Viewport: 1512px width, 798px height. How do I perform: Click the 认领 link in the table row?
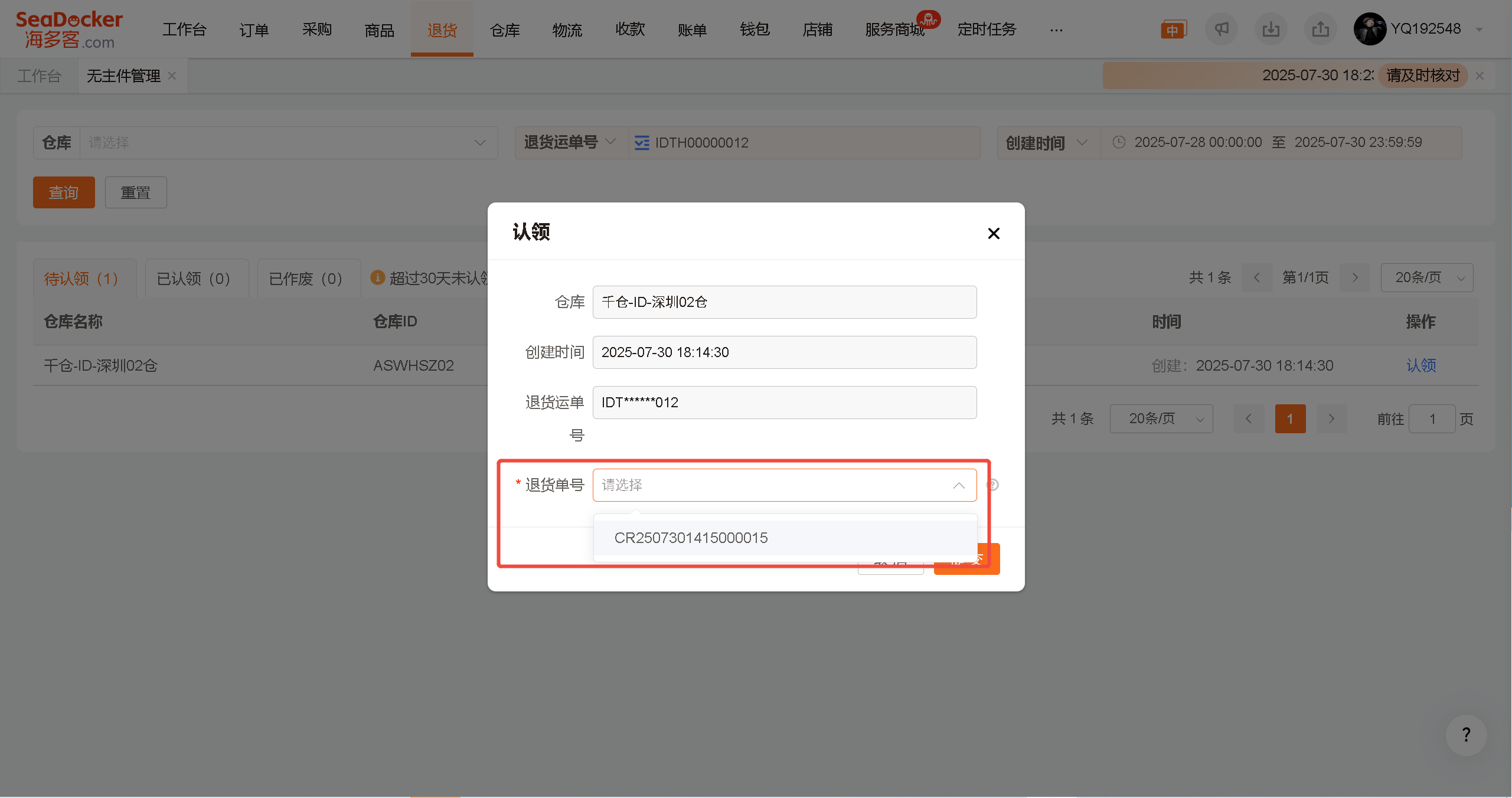1421,365
